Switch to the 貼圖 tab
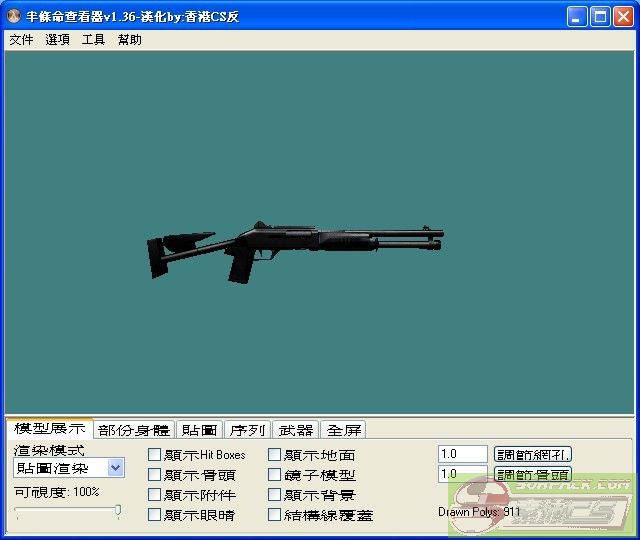The height and width of the screenshot is (540, 640). point(199,430)
